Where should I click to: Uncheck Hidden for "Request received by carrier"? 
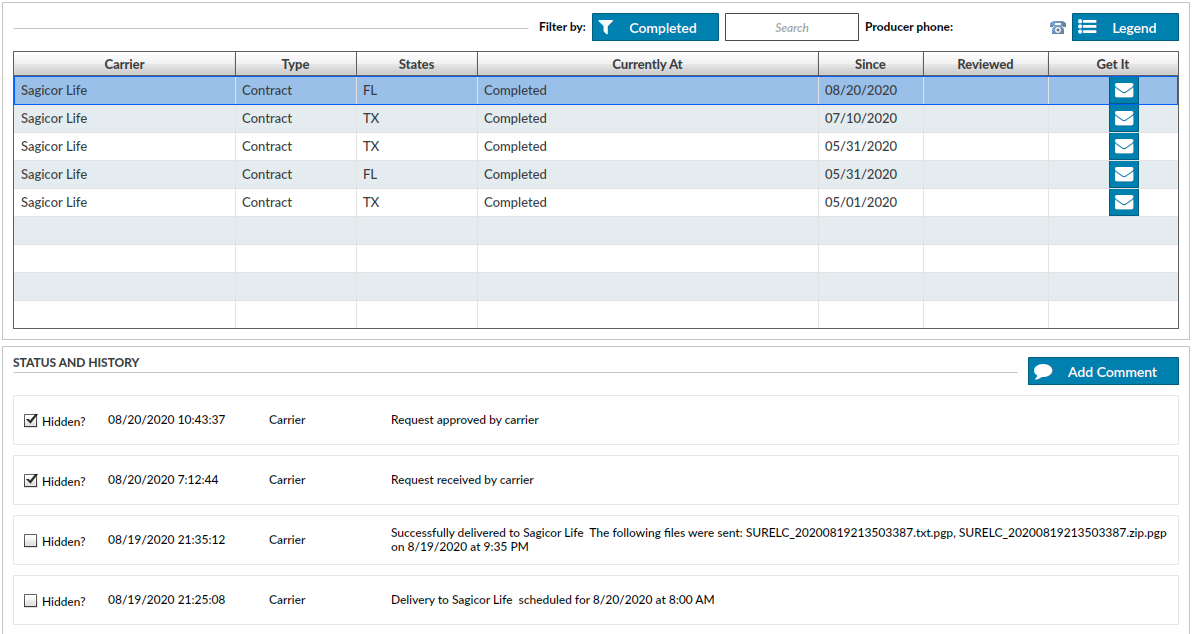30,480
